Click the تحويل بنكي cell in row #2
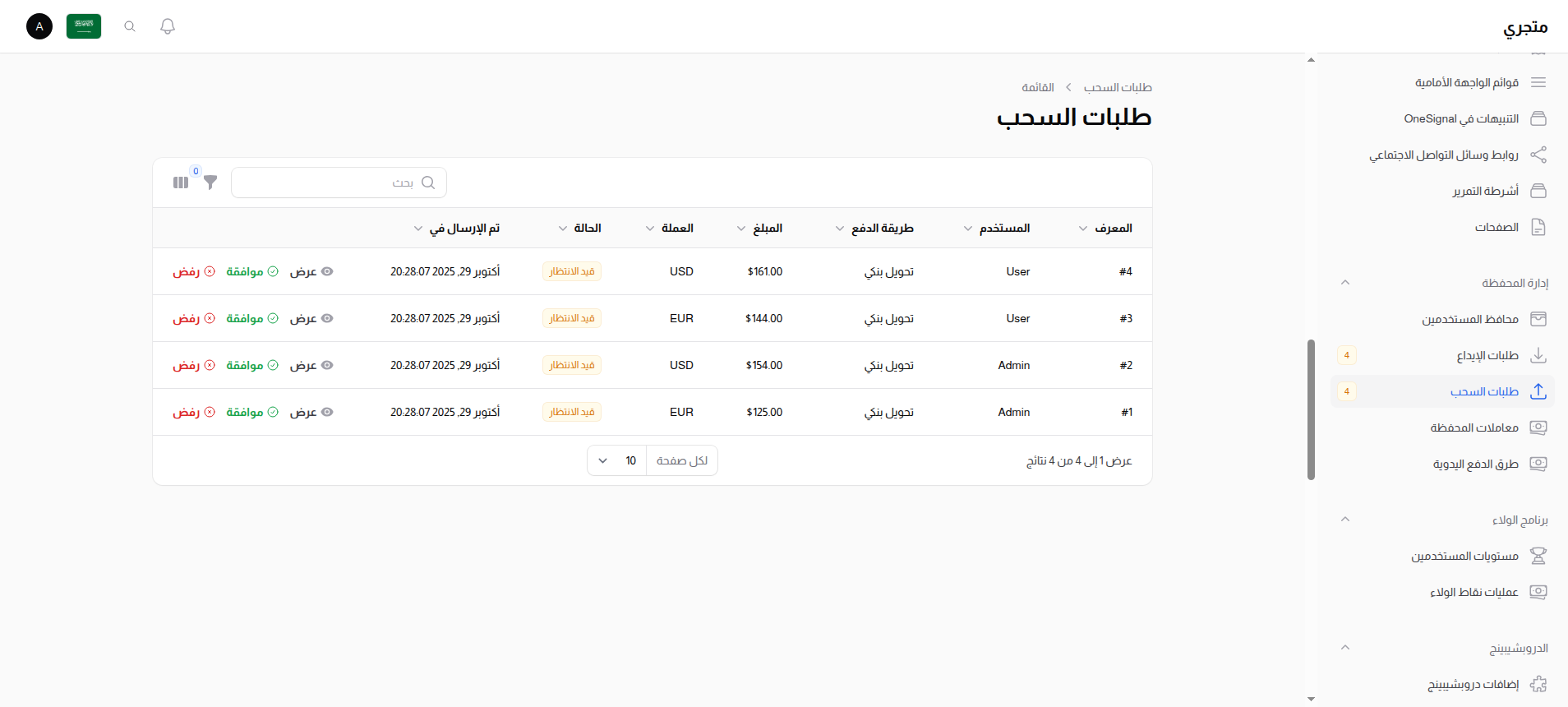Image resolution: width=1568 pixels, height=707 pixels. (889, 365)
